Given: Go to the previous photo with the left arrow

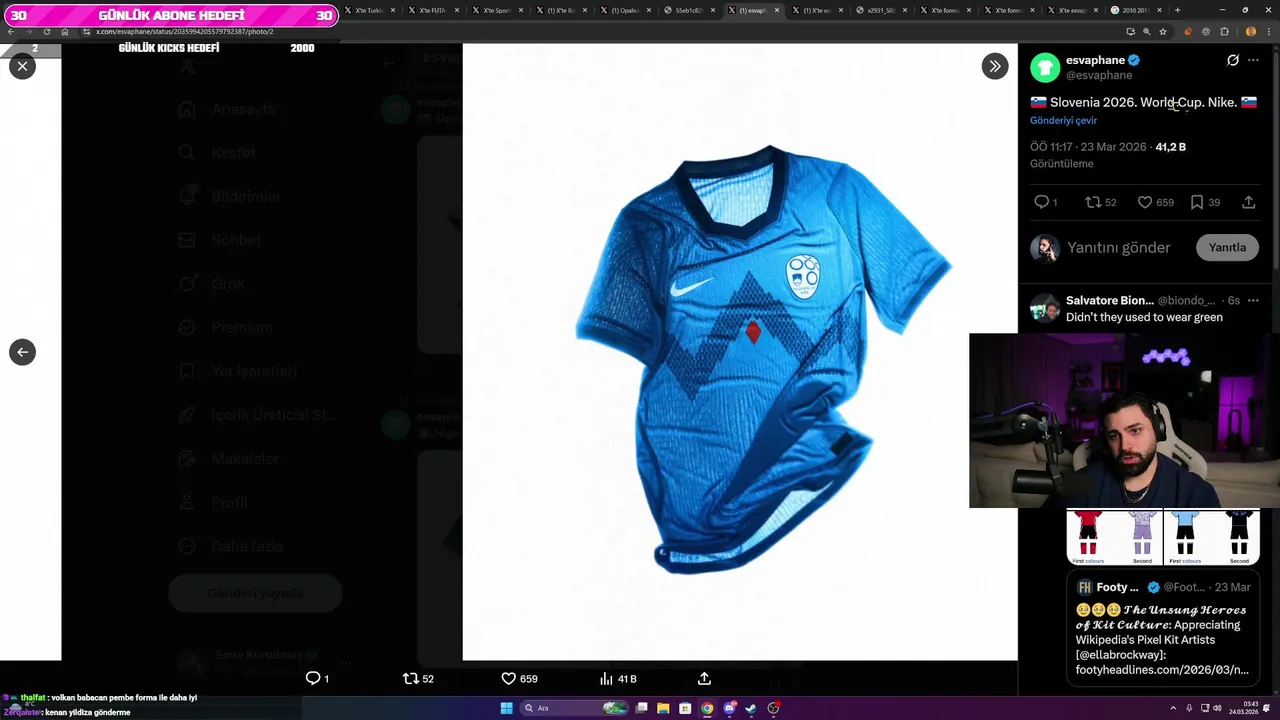Looking at the screenshot, I should (22, 352).
